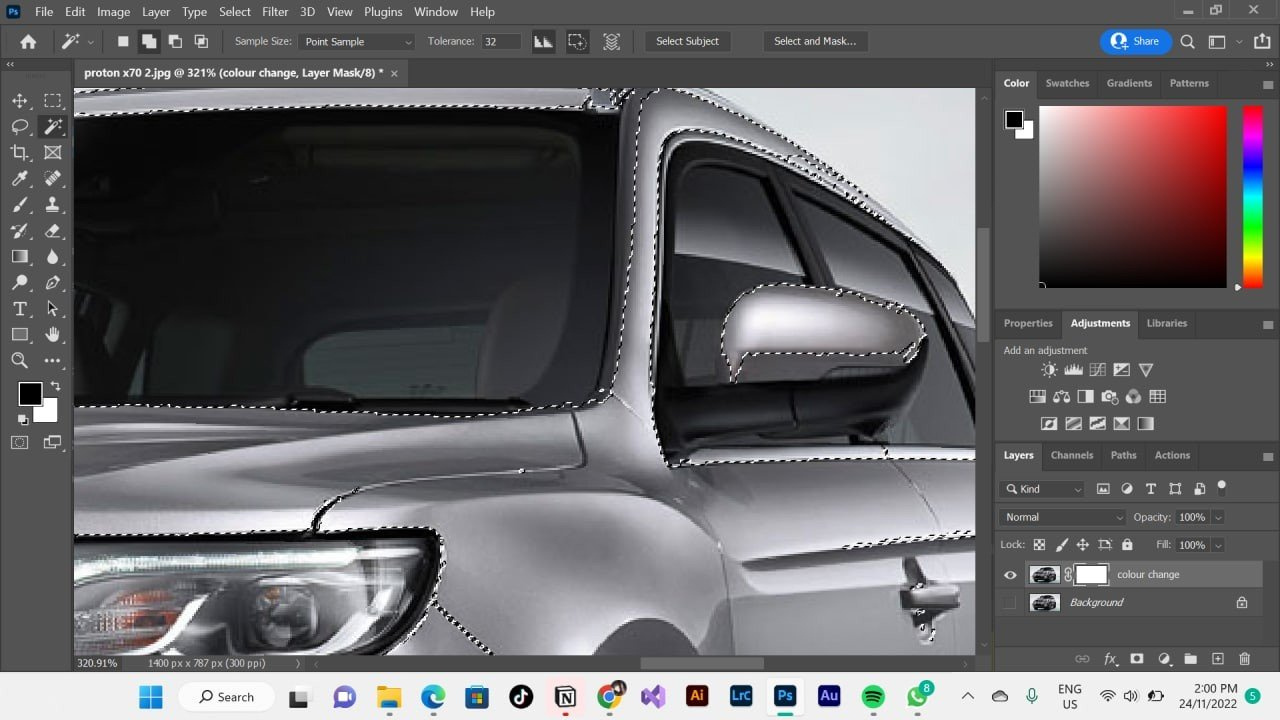
Task: Choose the Lasso tool
Action: (20, 127)
